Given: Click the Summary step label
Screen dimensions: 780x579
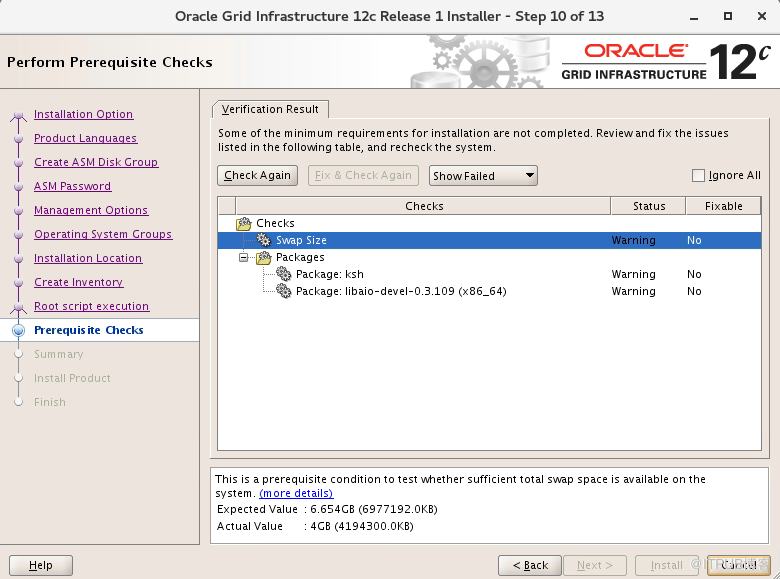Looking at the screenshot, I should 59,354.
